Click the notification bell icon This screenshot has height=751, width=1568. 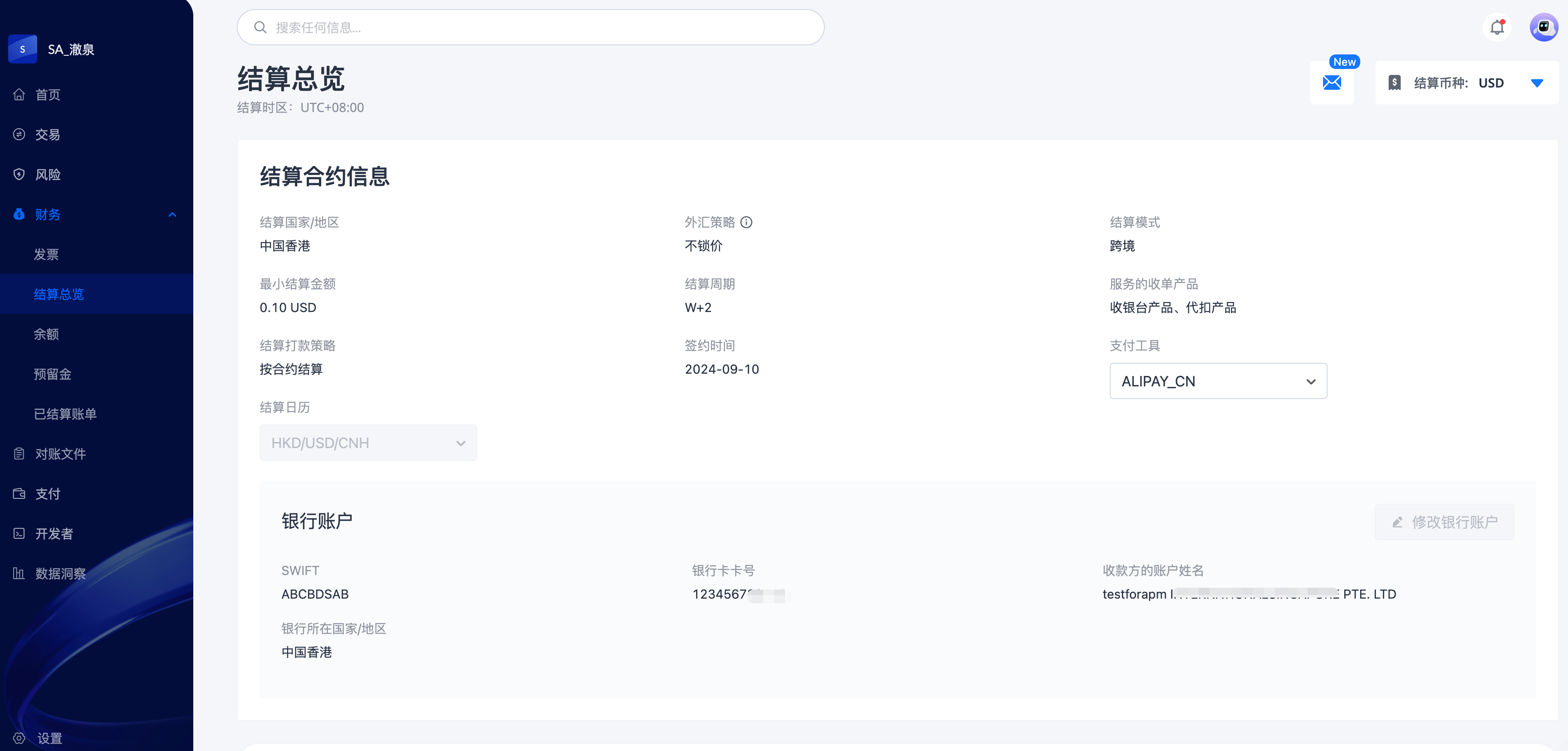[x=1497, y=27]
